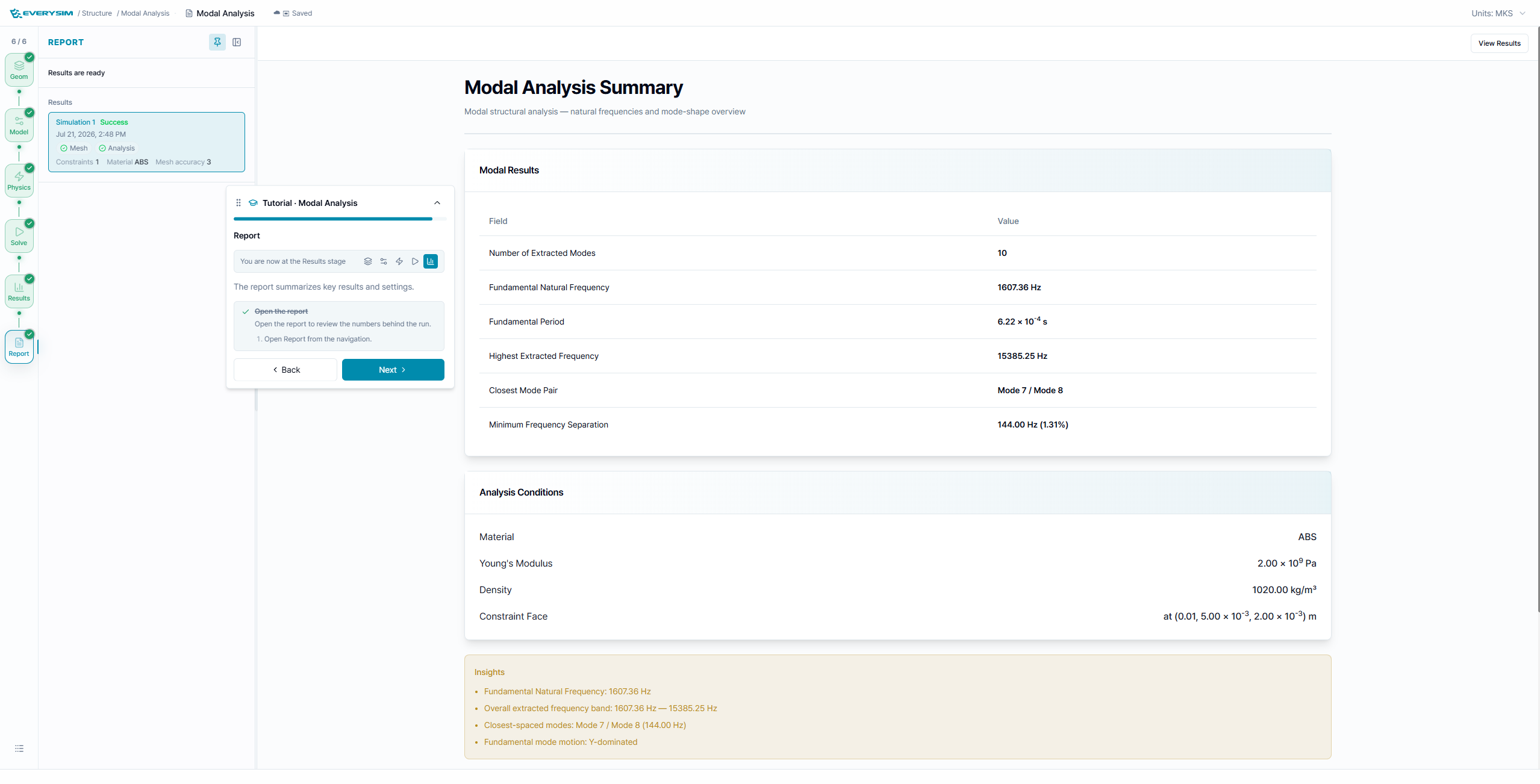Image resolution: width=1540 pixels, height=784 pixels.
Task: Click the '144.00 Hz (1.31%)' separation value
Action: point(1032,425)
